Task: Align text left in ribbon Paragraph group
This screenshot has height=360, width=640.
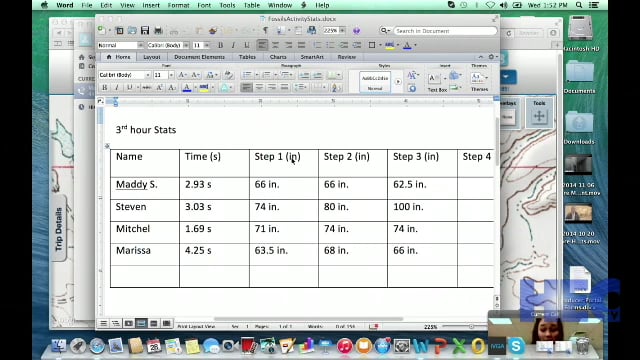Action: (246, 87)
